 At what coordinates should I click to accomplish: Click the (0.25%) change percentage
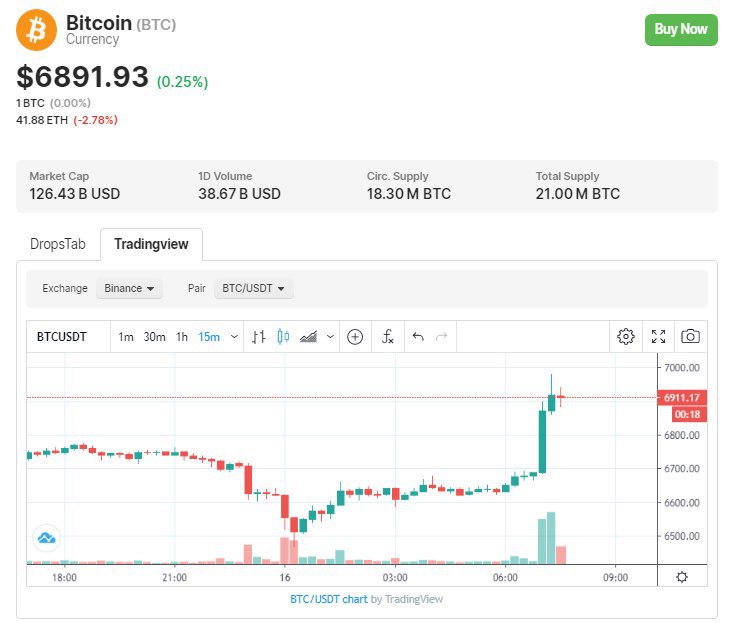coord(182,82)
